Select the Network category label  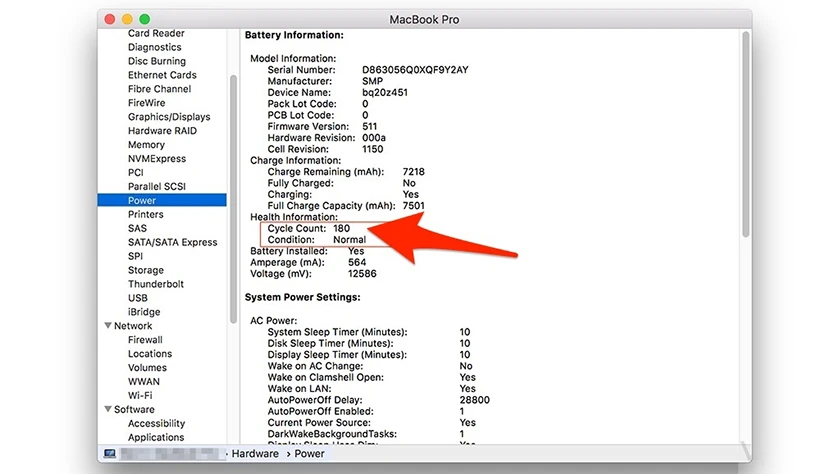click(x=133, y=326)
